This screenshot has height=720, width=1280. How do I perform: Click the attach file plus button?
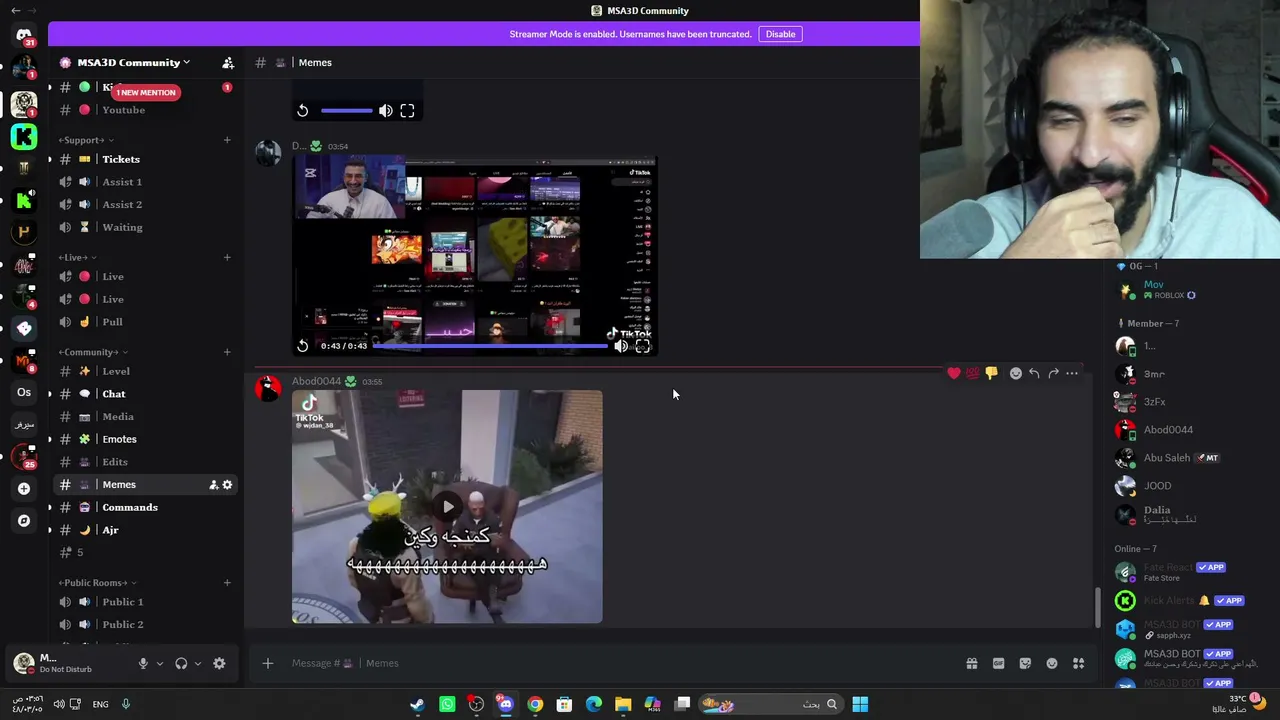(267, 663)
